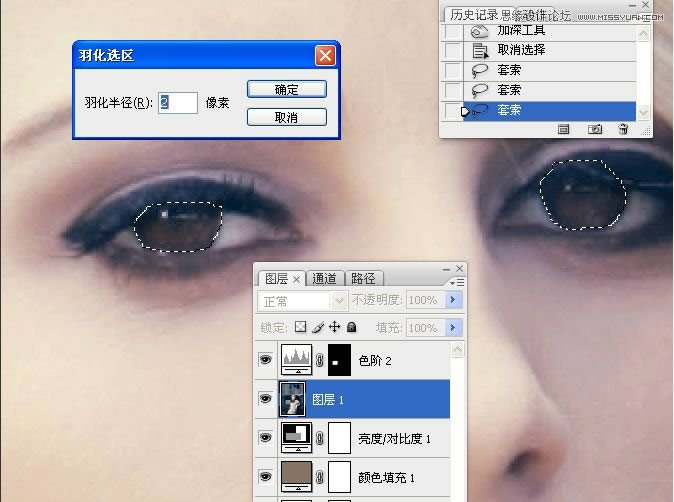Viewport: 674px width, 502px height.
Task: Click the delete state trash icon in History
Action: 623,129
